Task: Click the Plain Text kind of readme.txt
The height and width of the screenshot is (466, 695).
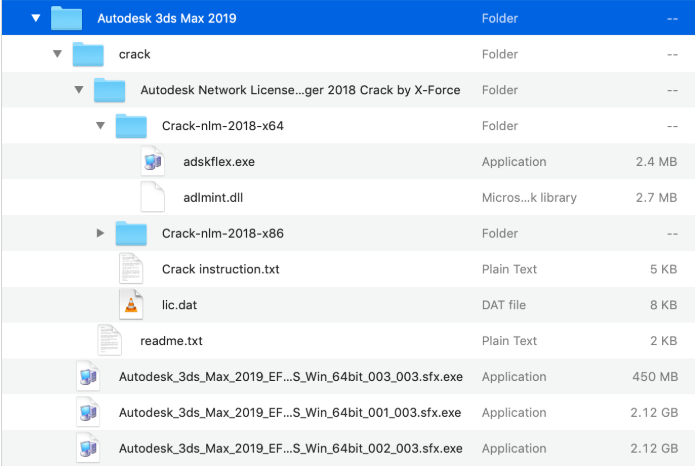Action: click(x=509, y=341)
